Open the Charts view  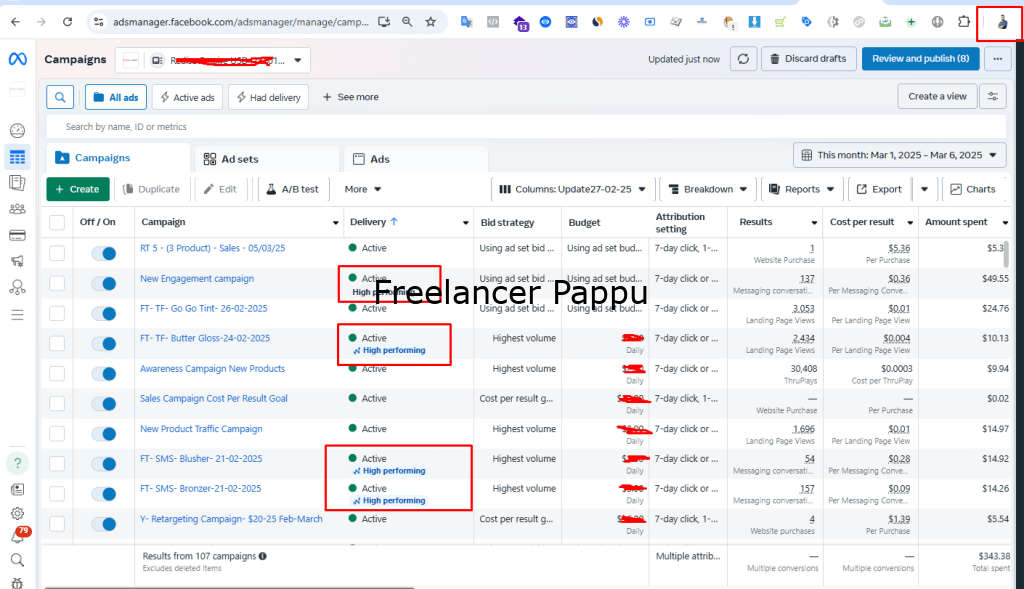coord(972,189)
